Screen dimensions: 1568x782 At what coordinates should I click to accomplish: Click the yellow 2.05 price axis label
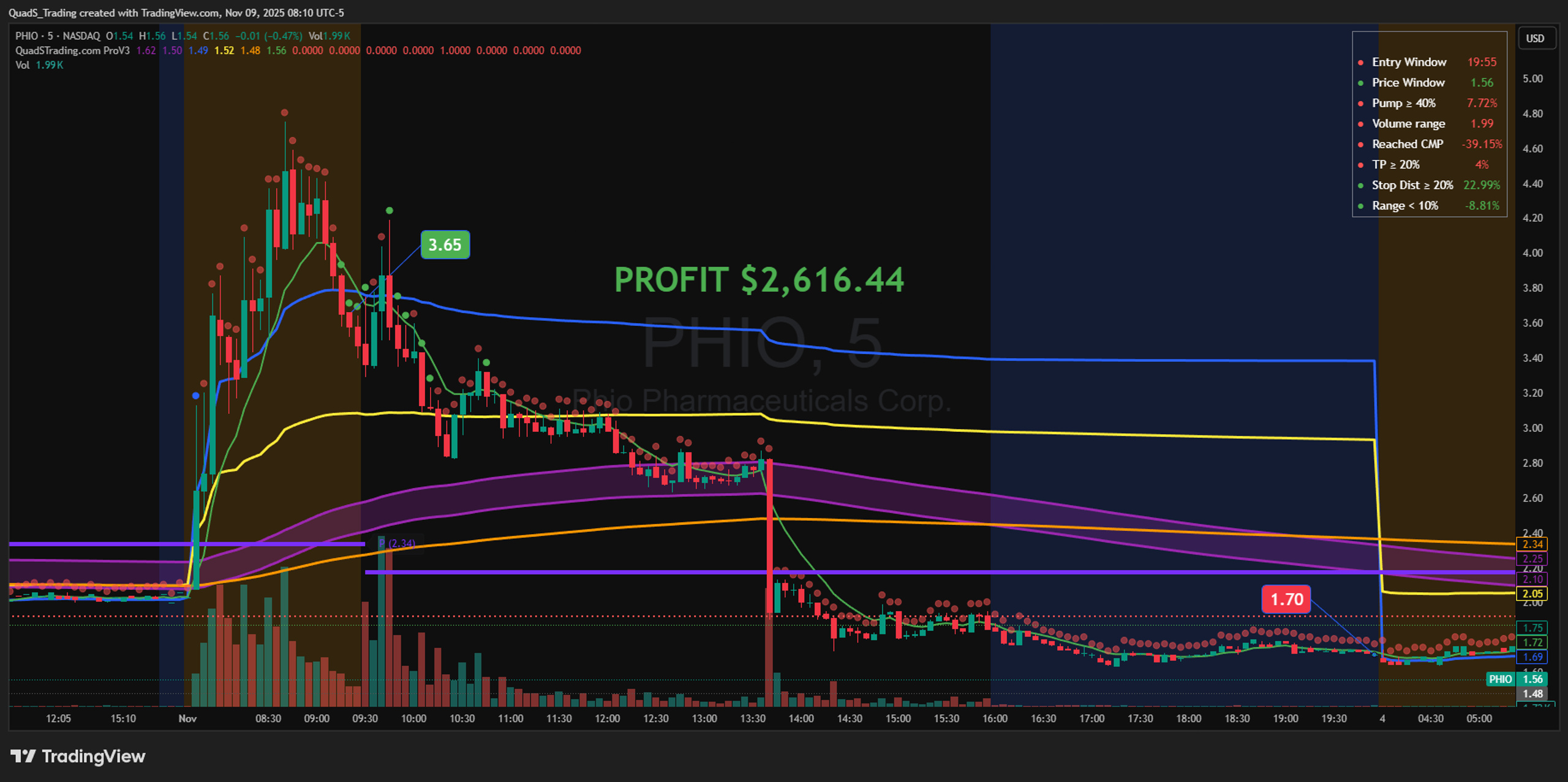1532,593
